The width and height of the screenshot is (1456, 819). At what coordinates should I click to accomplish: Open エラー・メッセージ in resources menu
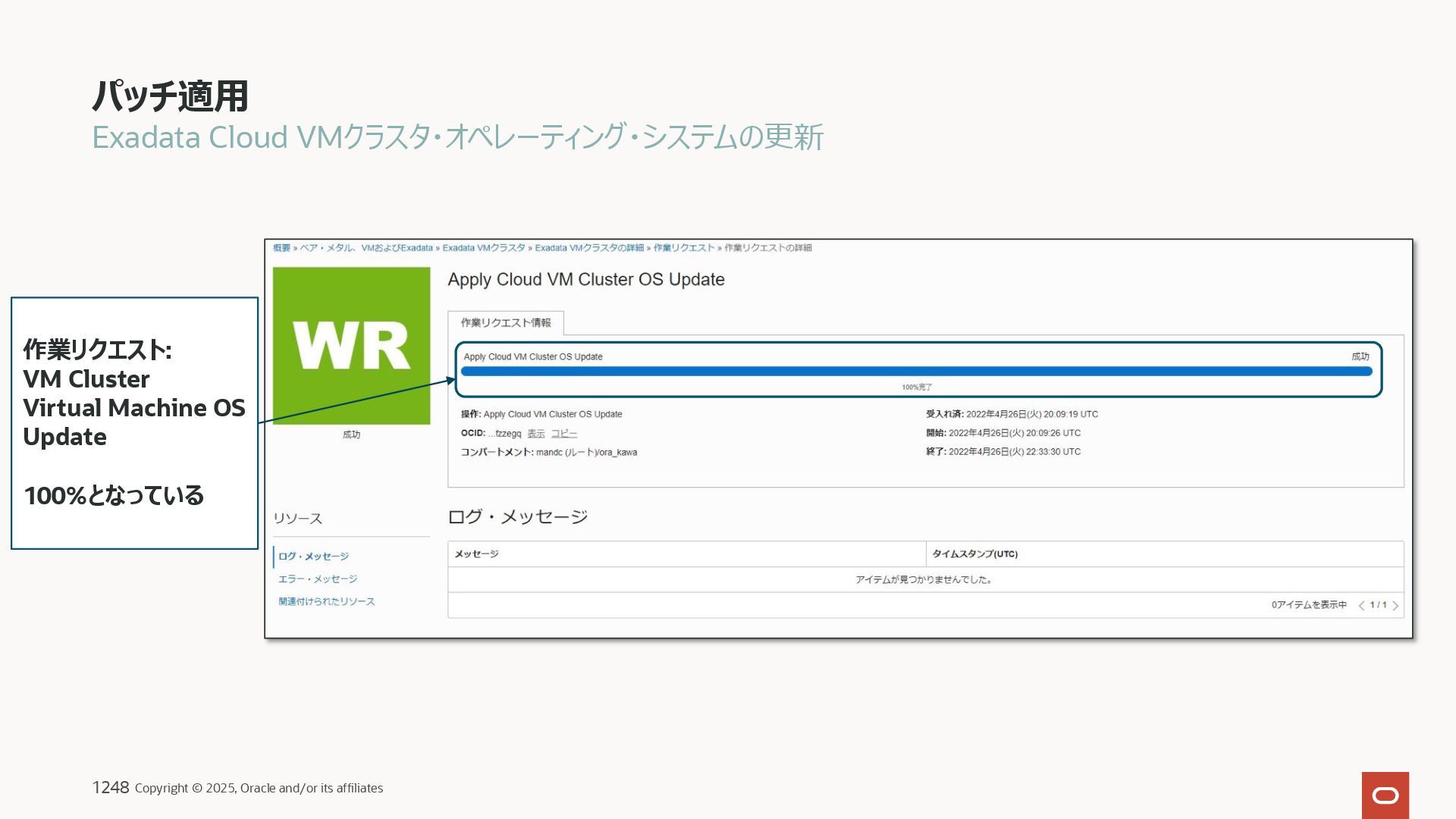click(317, 579)
